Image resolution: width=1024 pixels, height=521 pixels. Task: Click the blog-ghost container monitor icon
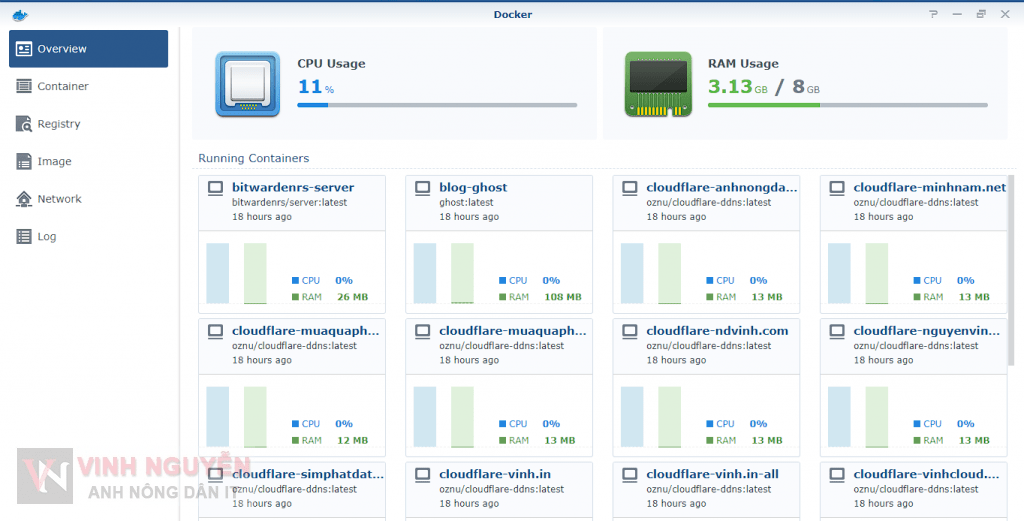click(422, 188)
